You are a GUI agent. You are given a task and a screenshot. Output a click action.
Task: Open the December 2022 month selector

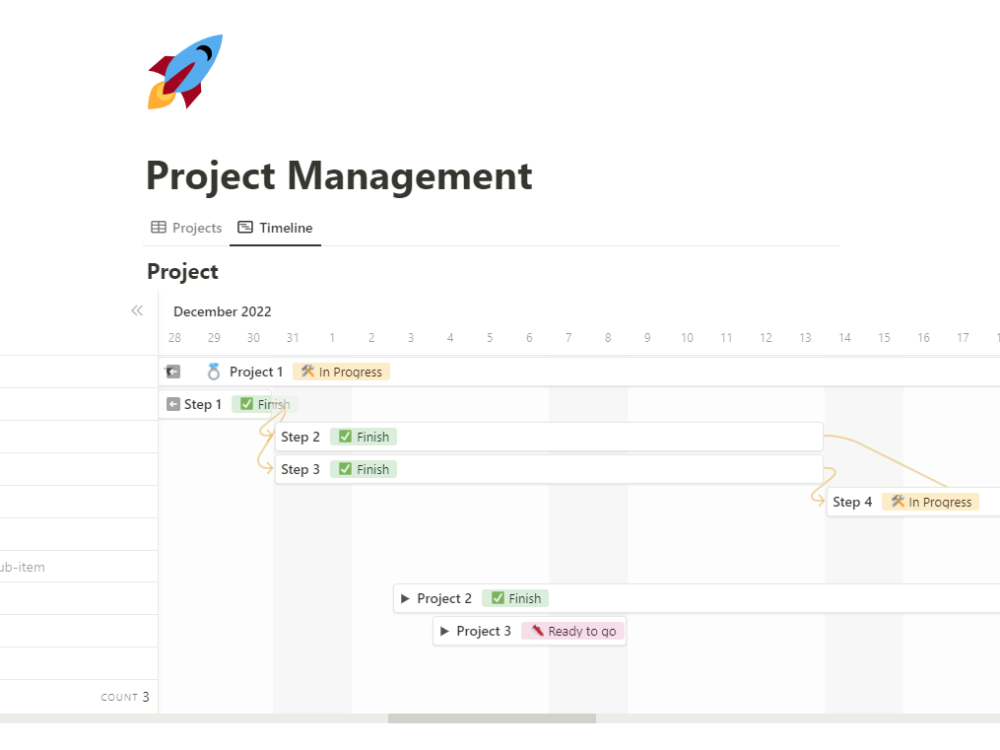222,311
